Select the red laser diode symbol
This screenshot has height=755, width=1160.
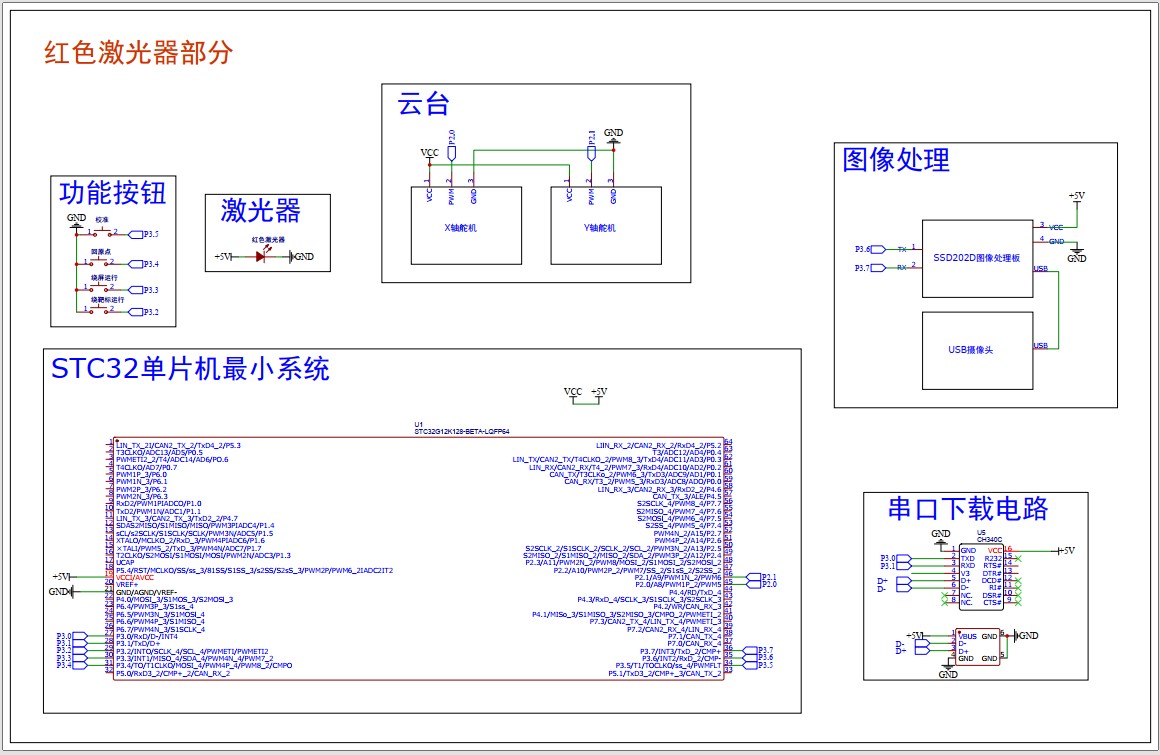(262, 256)
